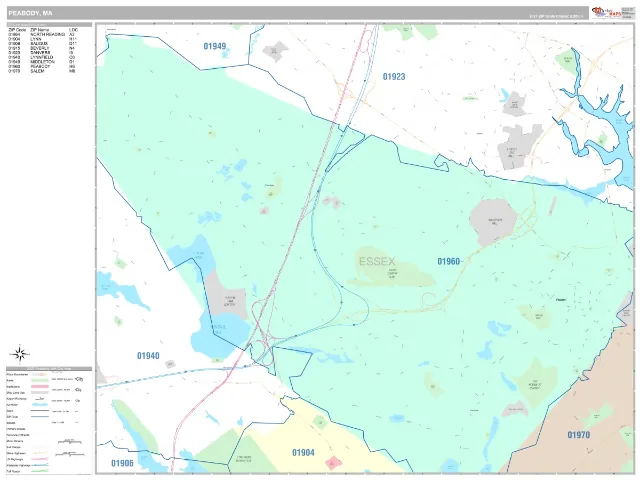The height and width of the screenshot is (480, 640).
Task: Click the pink Institutions legend swatch
Action: click(x=40, y=387)
